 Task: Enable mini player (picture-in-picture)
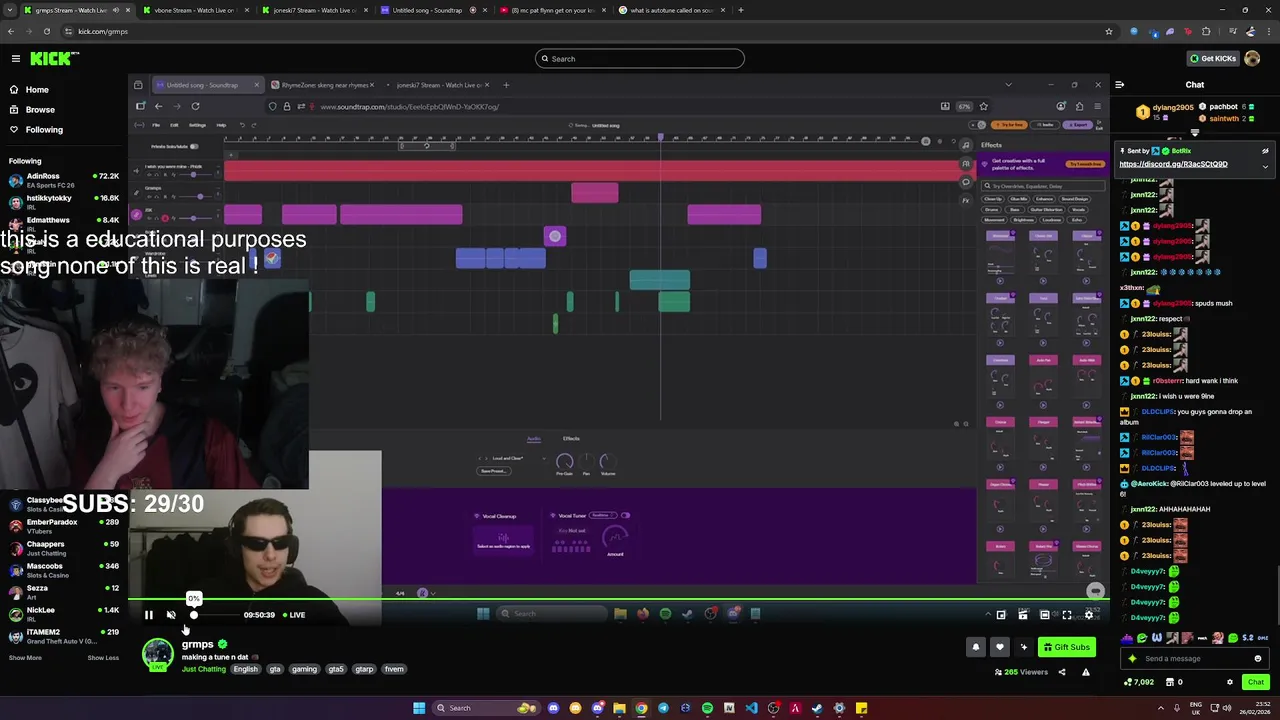[1001, 615]
